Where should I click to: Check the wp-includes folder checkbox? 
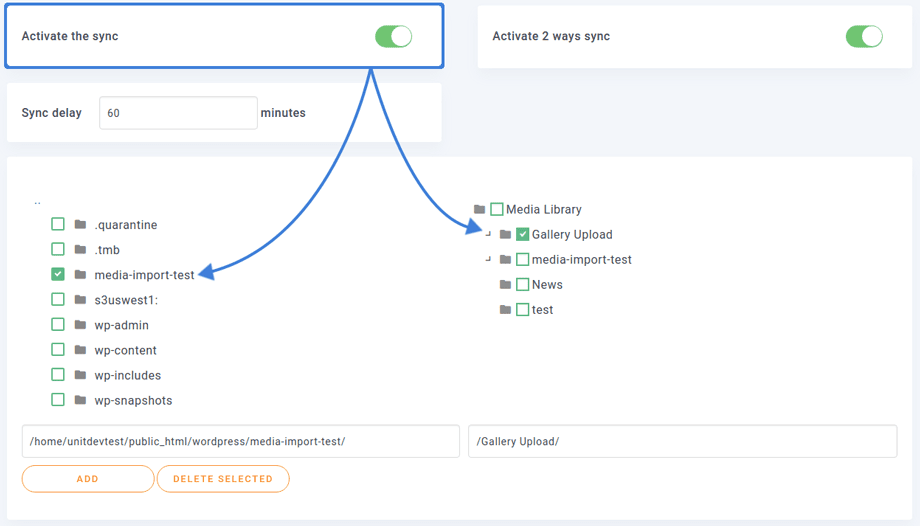pos(58,375)
